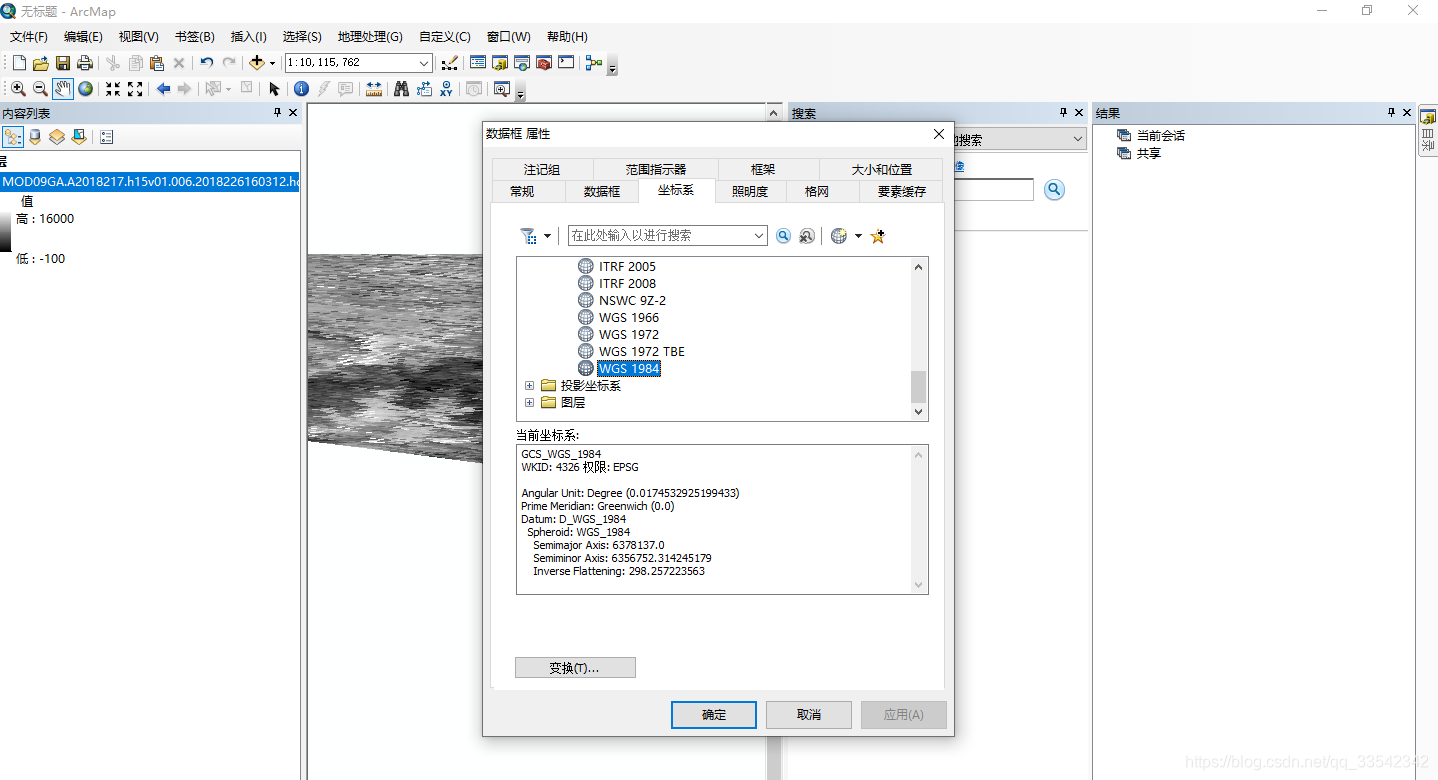This screenshot has width=1438, height=780.
Task: Switch to the 常规 tab
Action: (522, 191)
